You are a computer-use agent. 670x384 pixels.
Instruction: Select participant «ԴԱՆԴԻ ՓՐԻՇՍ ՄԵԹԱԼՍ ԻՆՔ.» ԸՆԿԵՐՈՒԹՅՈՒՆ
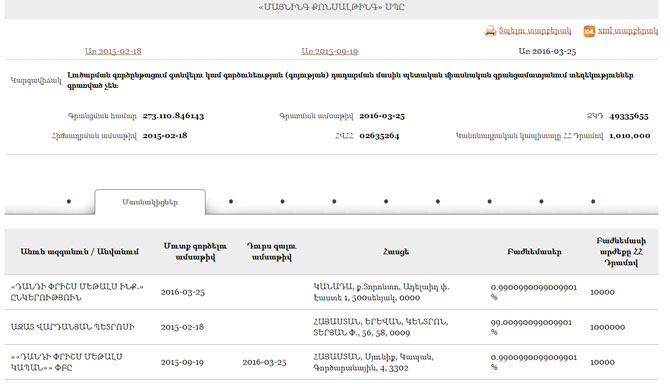(x=77, y=292)
